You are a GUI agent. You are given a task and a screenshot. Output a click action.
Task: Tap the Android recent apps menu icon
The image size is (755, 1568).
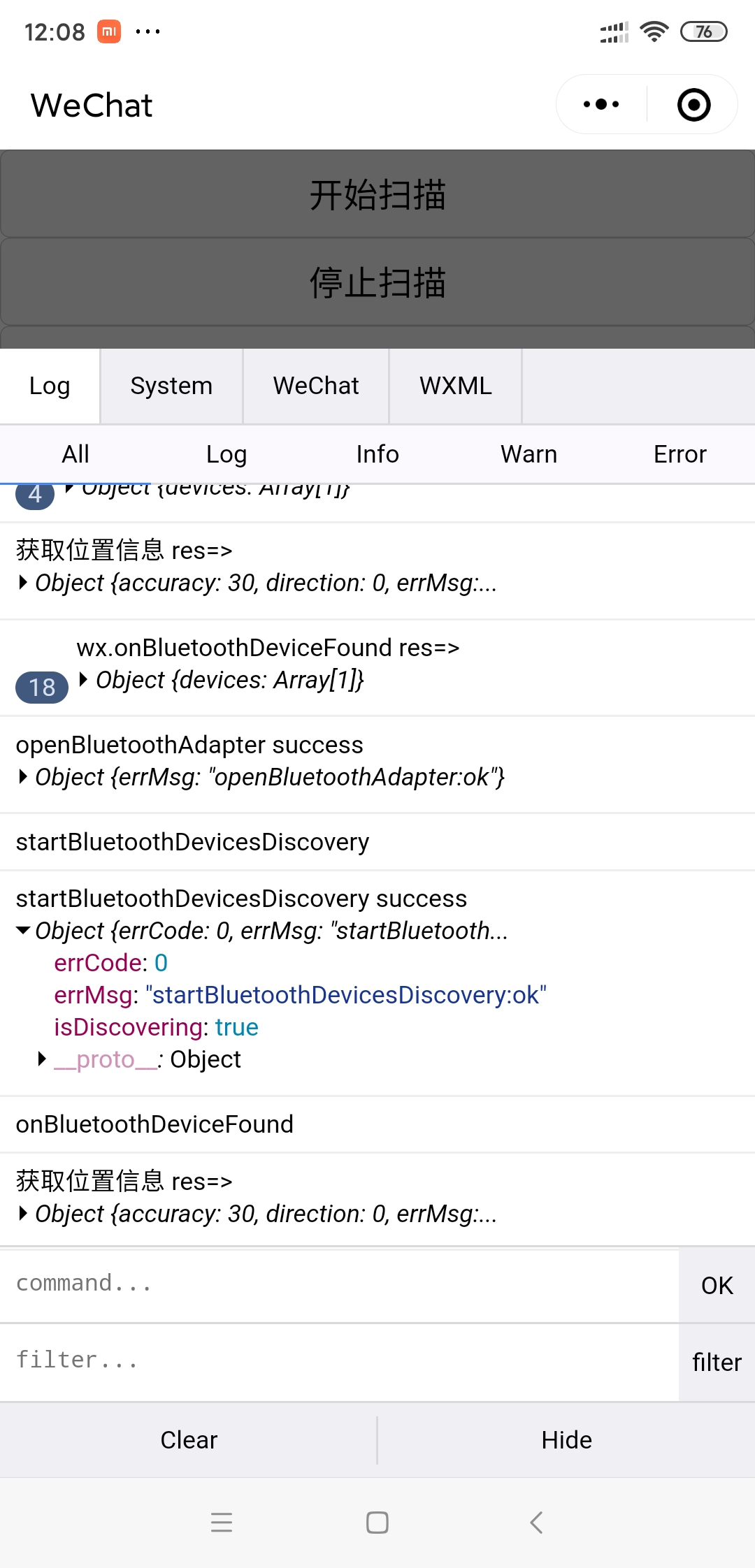pyautogui.click(x=222, y=1522)
